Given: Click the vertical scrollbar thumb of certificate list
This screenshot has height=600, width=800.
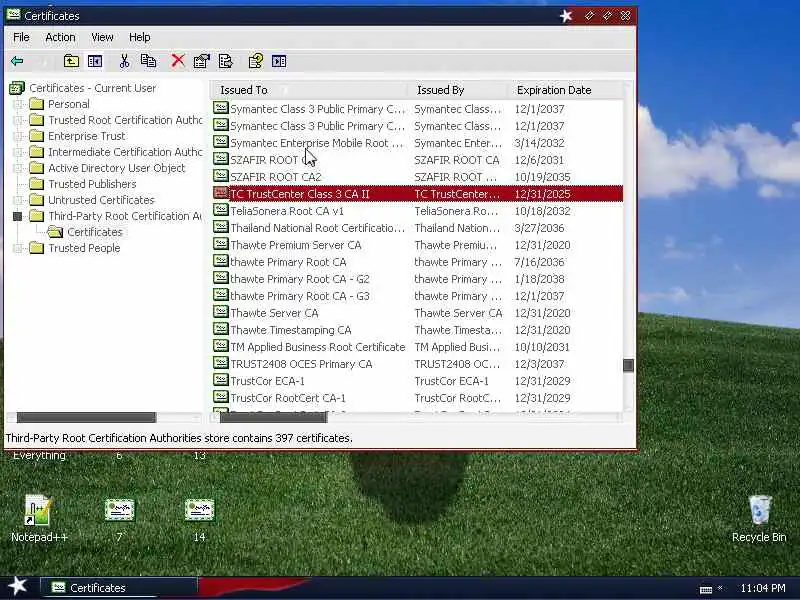Looking at the screenshot, I should click(629, 365).
